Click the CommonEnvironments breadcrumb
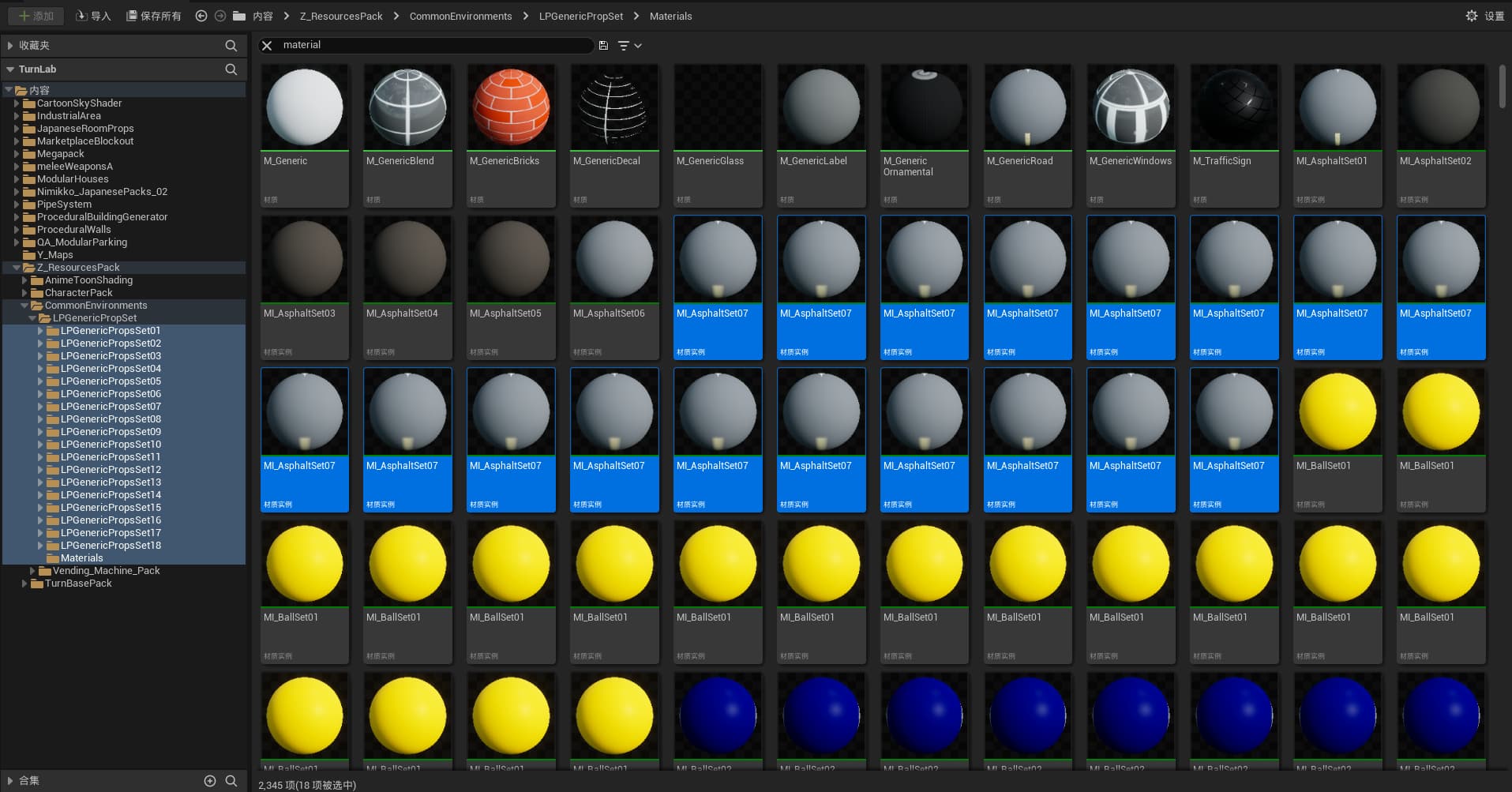The image size is (1512, 792). tap(460, 16)
